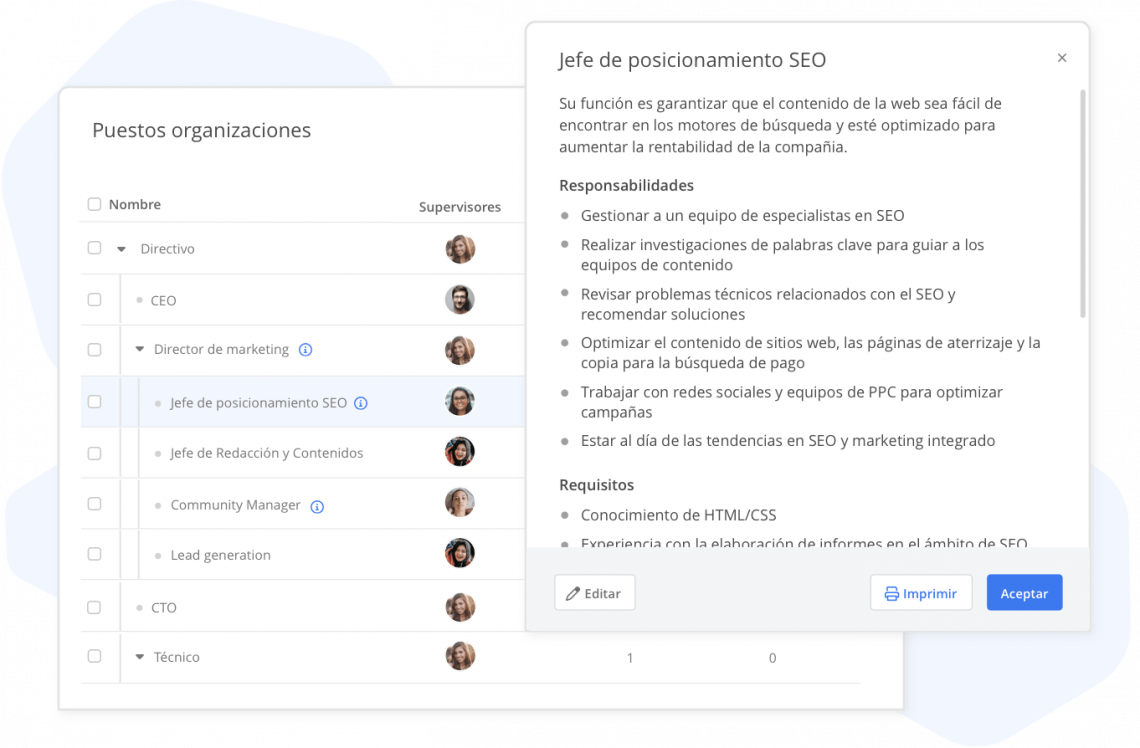Collapse the Técnico branch arrow
This screenshot has width=1140, height=748.
click(140, 657)
